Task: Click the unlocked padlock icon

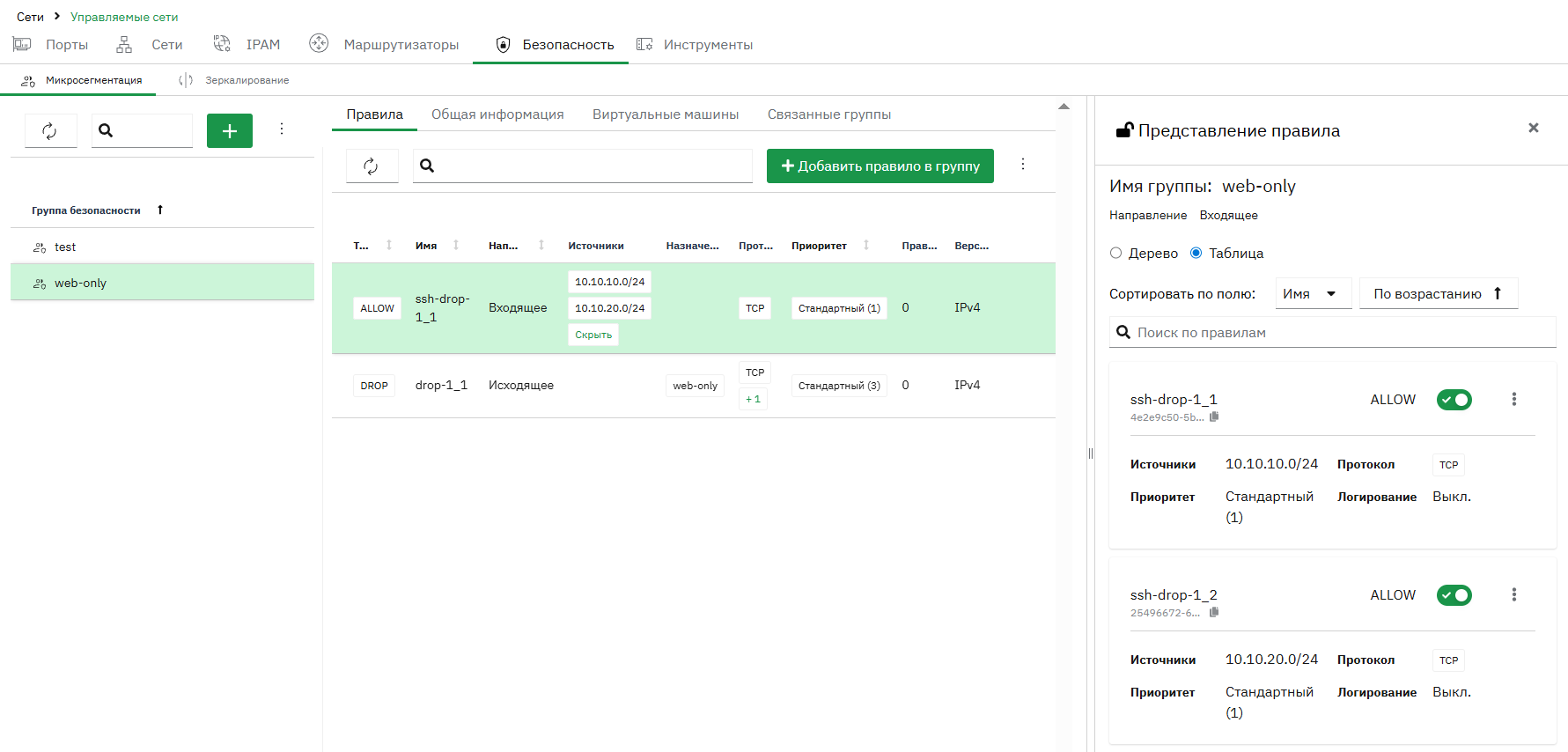Action: point(1124,130)
